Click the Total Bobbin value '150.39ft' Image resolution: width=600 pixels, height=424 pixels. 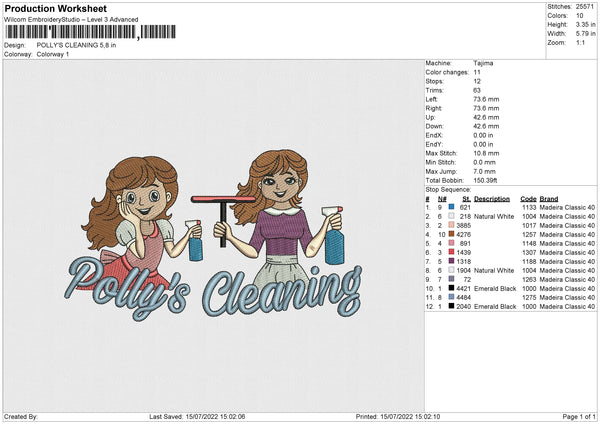click(485, 181)
